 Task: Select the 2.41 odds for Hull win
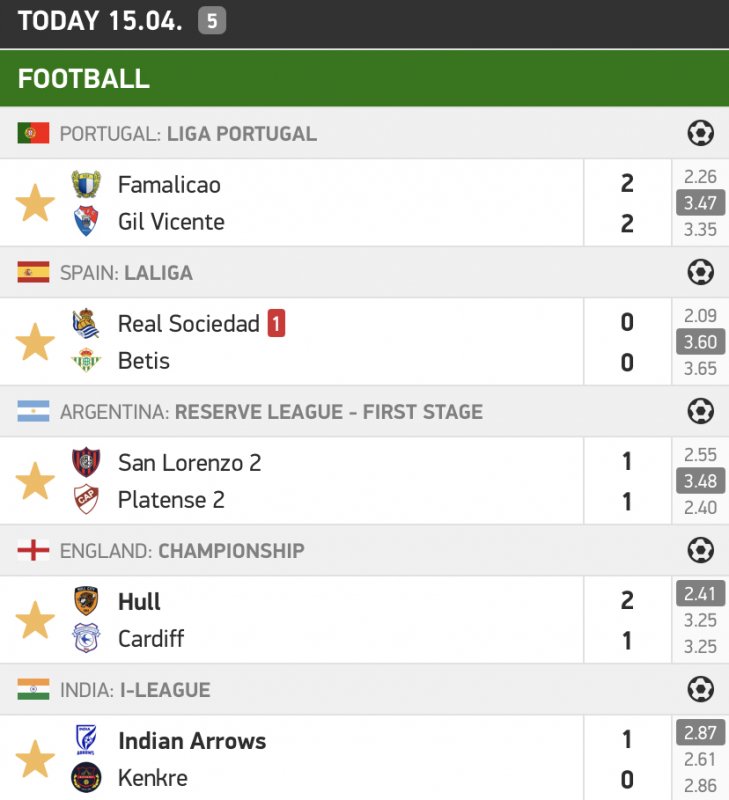[x=700, y=594]
